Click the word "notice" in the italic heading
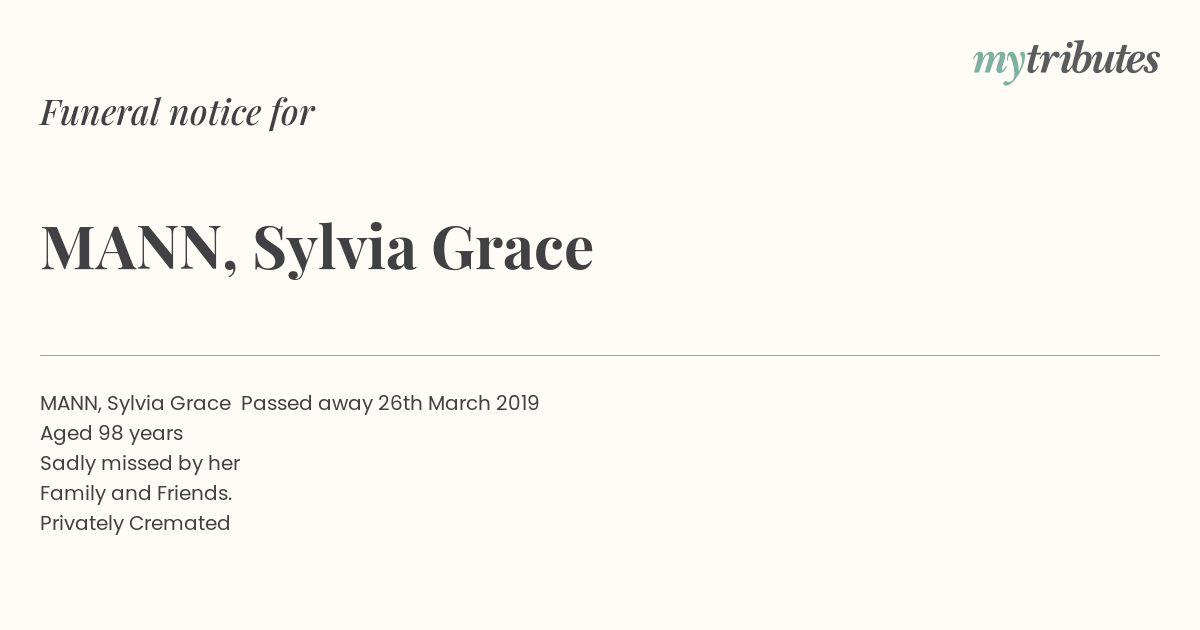The height and width of the screenshot is (630, 1200). [x=215, y=113]
